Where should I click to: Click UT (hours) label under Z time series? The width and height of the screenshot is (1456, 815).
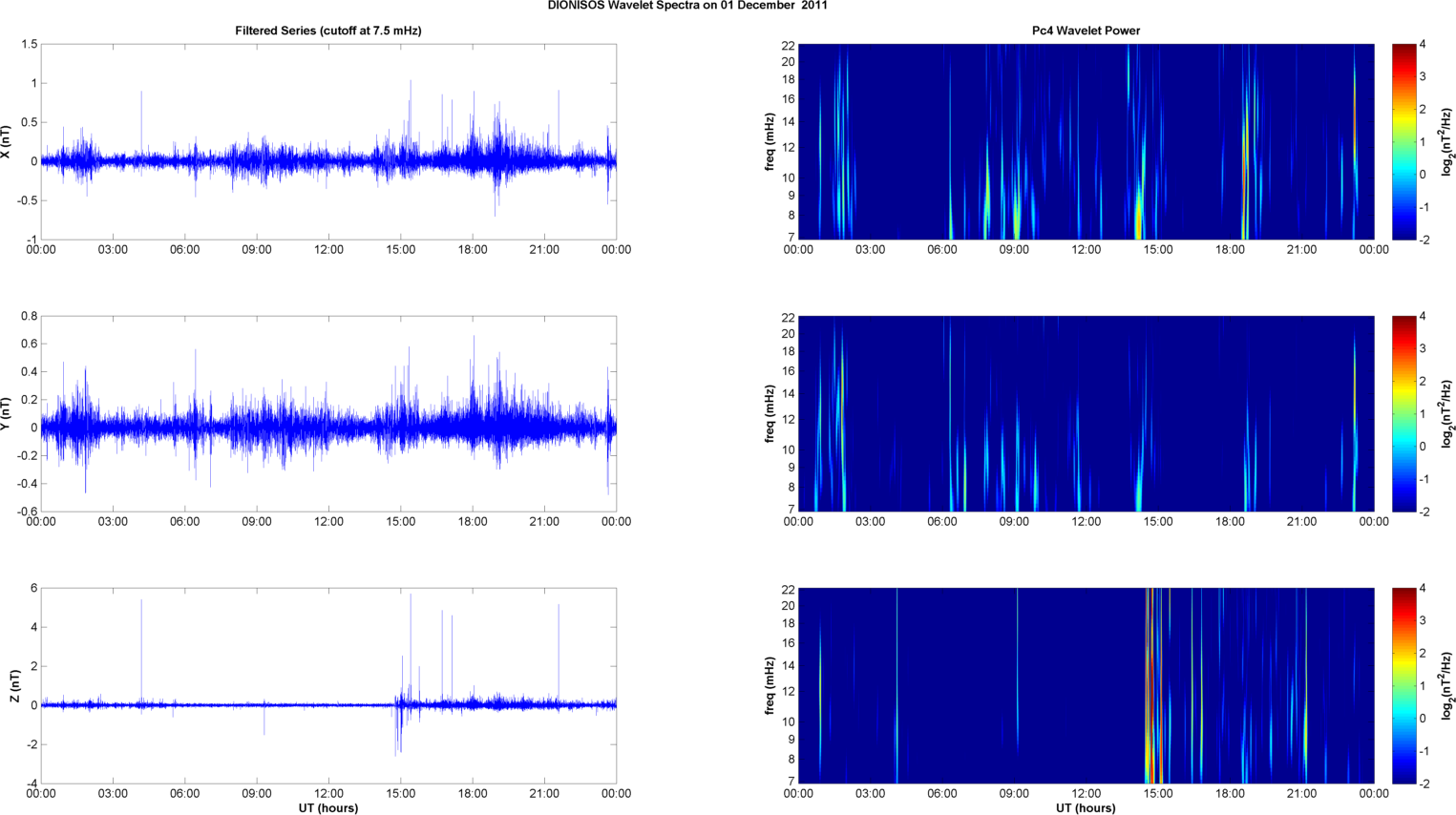pyautogui.click(x=328, y=808)
